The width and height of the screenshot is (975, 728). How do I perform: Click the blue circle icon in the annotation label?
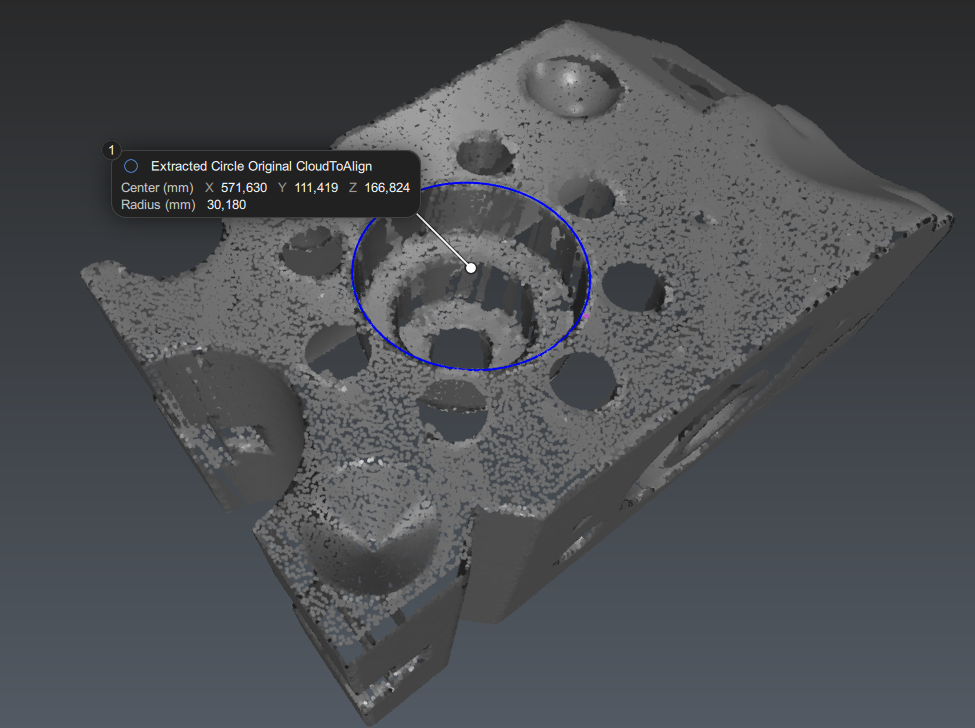[131, 166]
